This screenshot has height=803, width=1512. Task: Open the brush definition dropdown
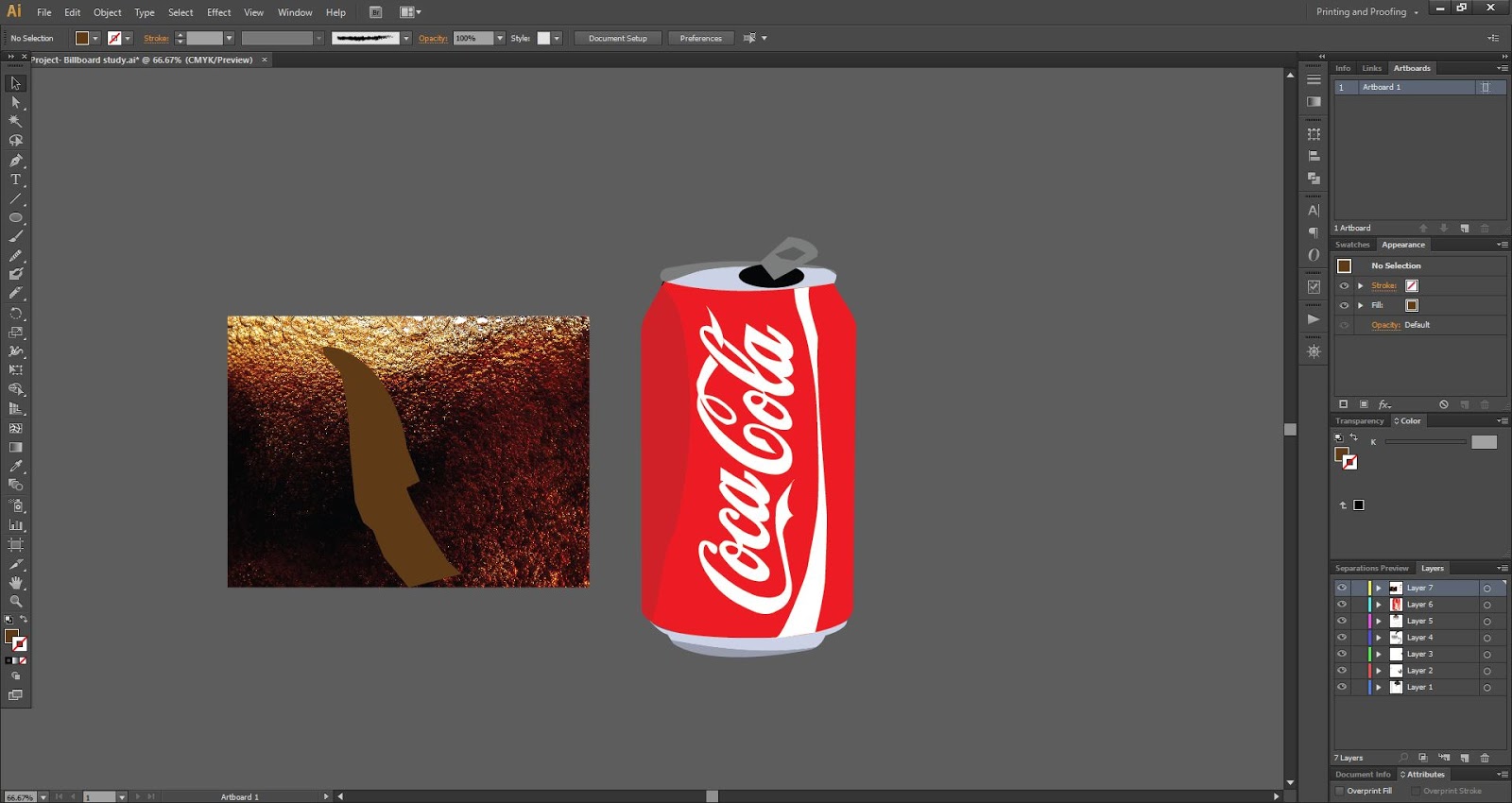[x=406, y=39]
